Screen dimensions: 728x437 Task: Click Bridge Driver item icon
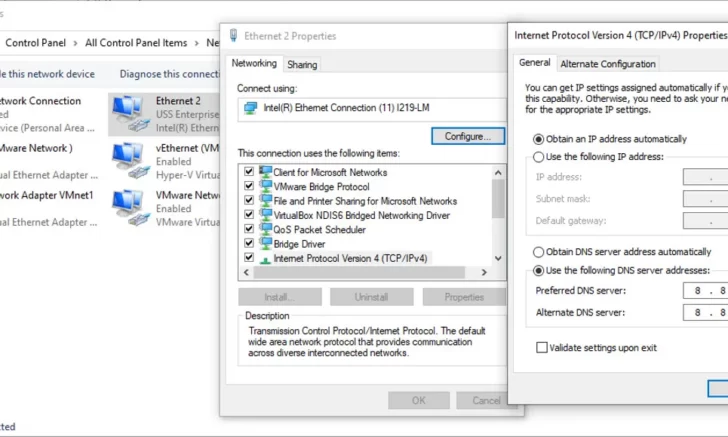click(266, 243)
